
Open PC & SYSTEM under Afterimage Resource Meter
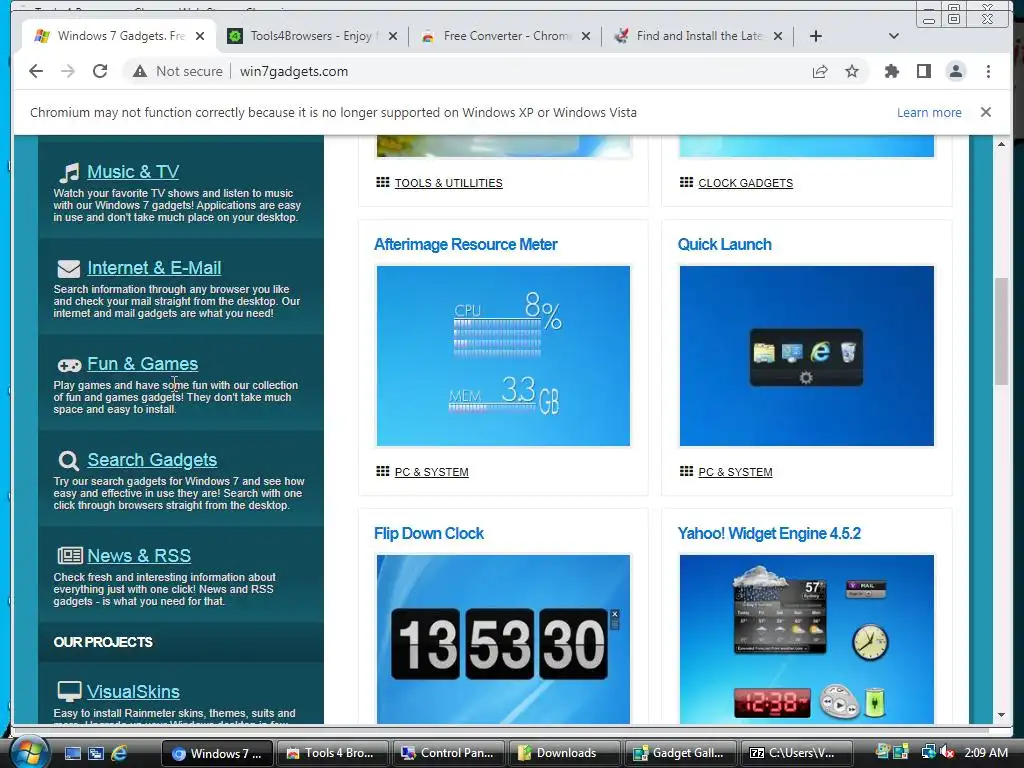pyautogui.click(x=432, y=472)
